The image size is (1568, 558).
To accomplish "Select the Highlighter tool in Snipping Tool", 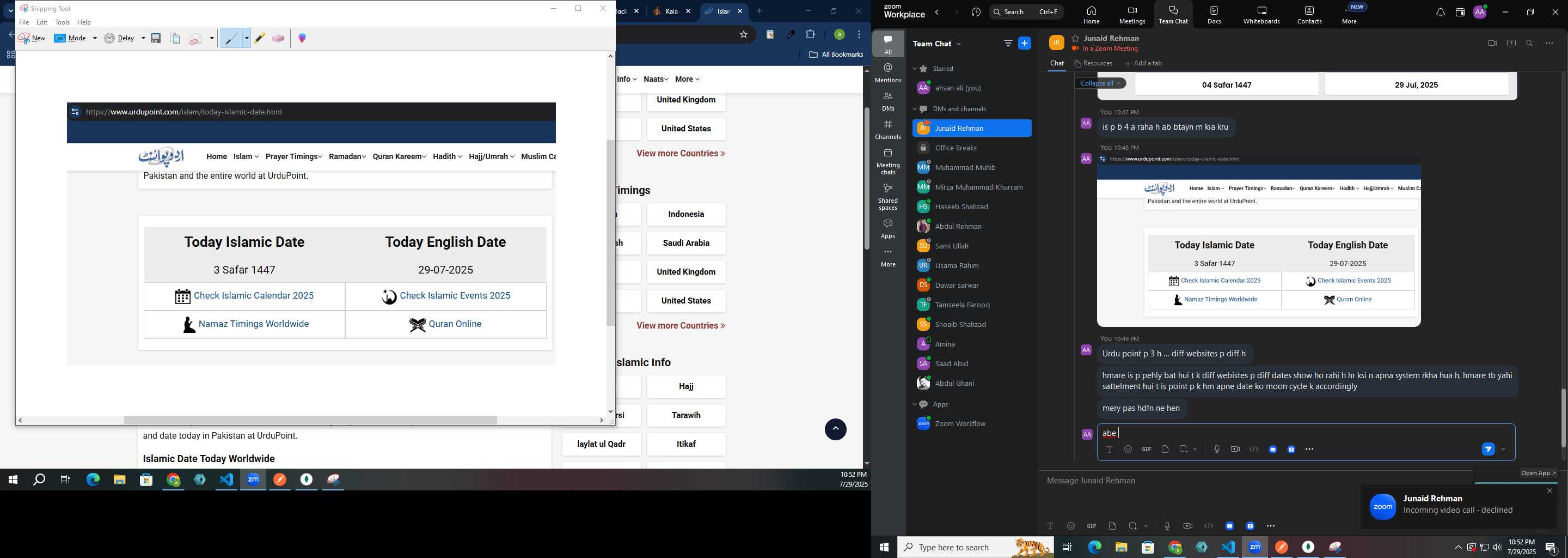I will tap(260, 38).
